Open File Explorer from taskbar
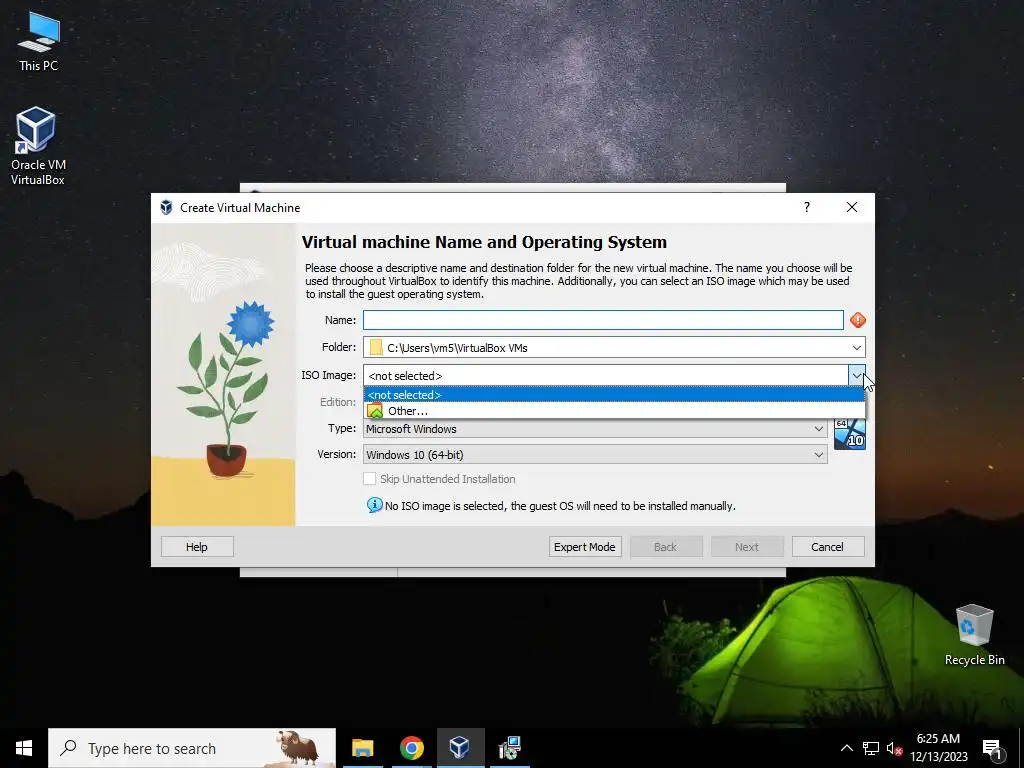Screen dimensions: 1024x768 click(362, 748)
